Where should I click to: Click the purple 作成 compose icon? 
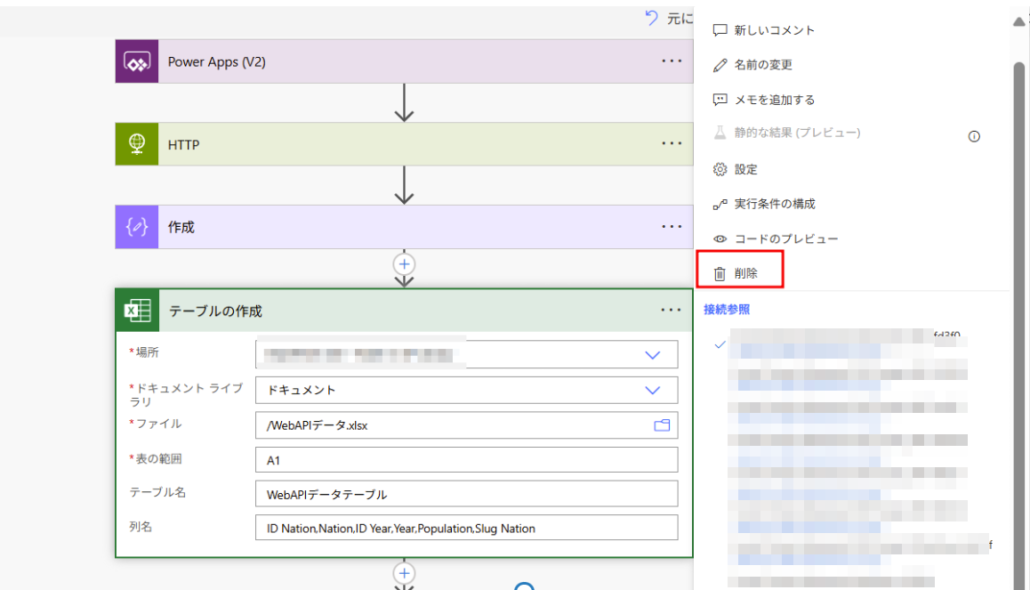point(137,227)
